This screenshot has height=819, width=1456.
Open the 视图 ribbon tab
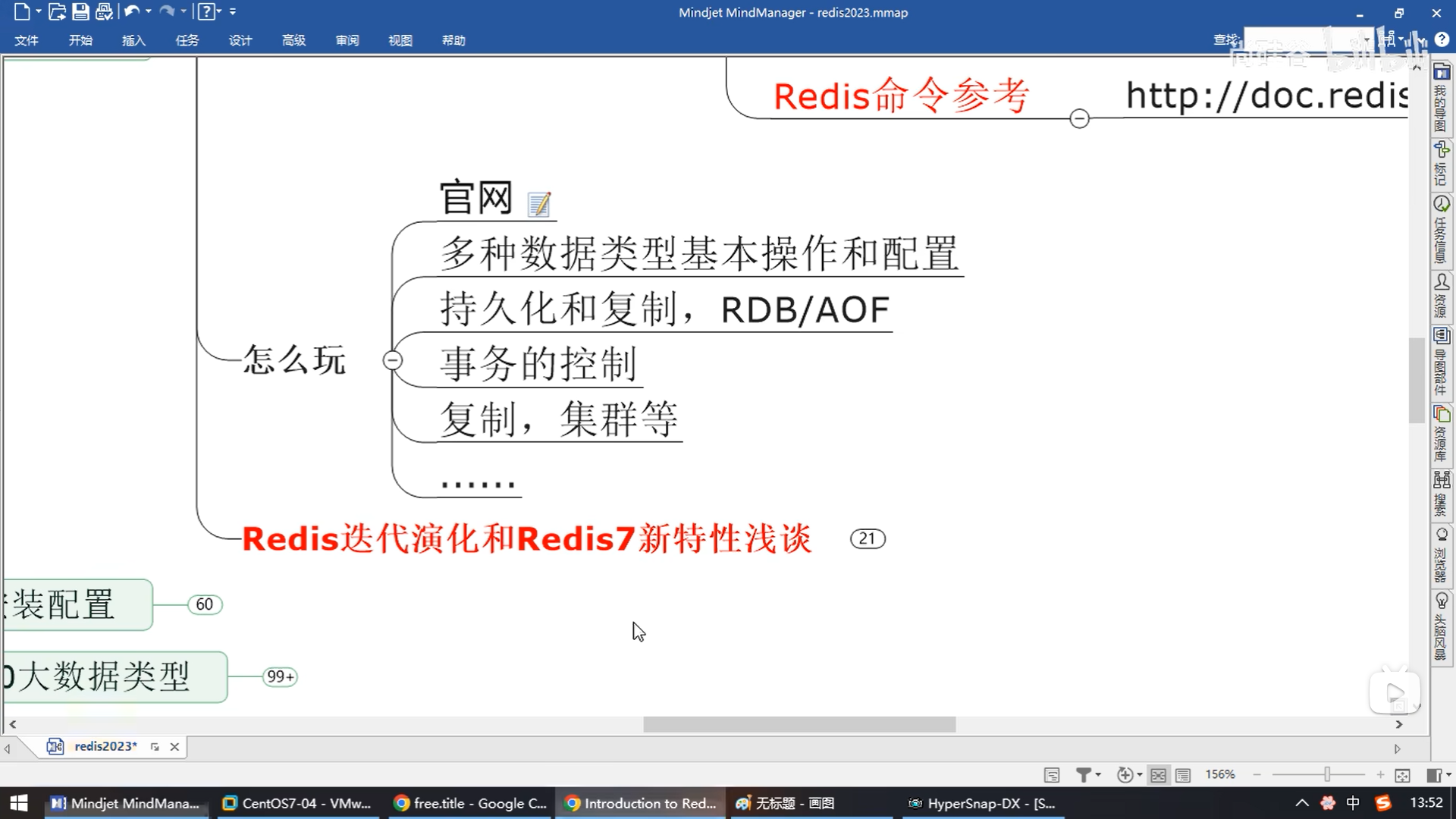pos(400,40)
